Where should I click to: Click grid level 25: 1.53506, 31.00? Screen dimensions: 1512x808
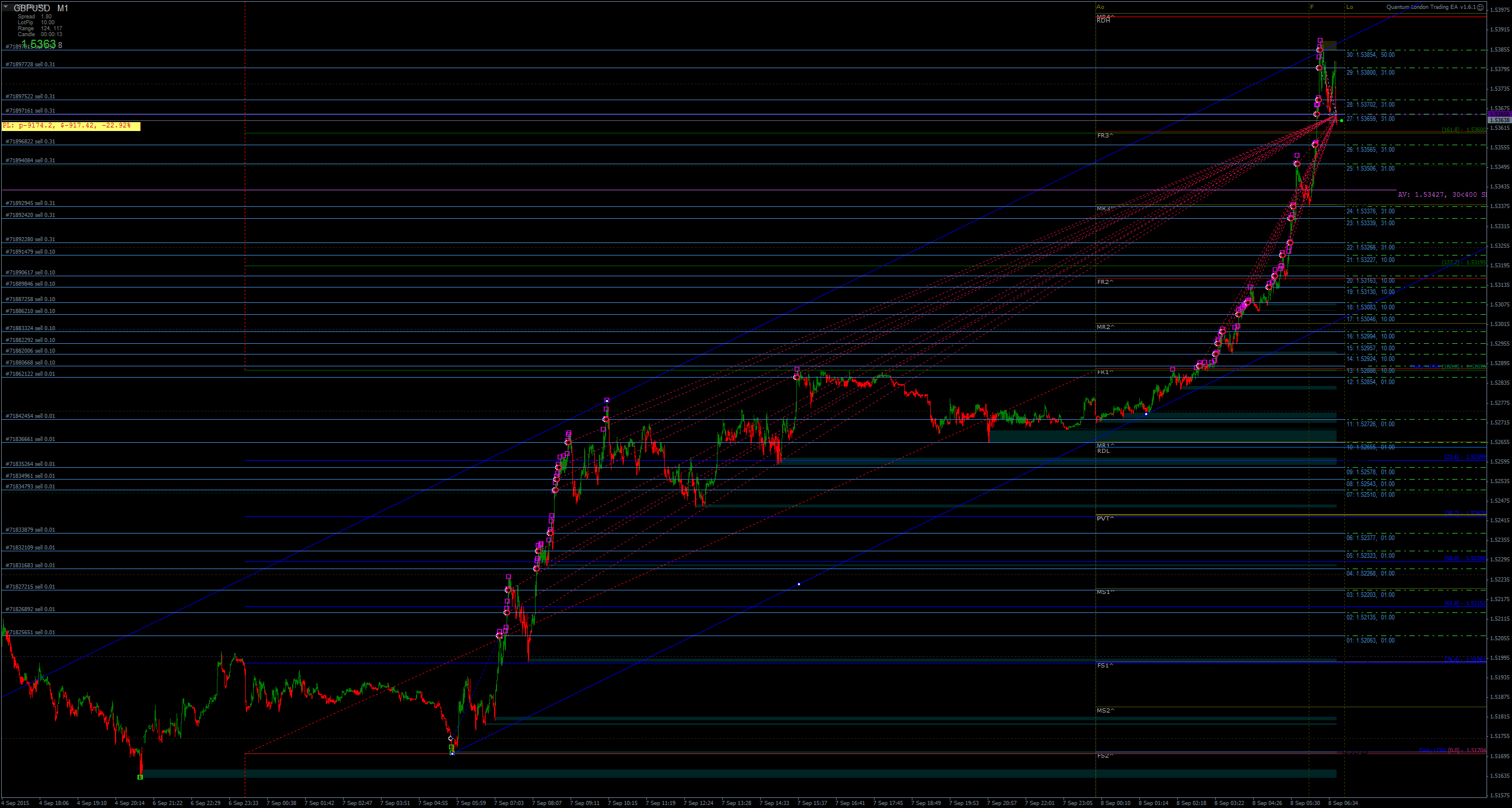1370,168
